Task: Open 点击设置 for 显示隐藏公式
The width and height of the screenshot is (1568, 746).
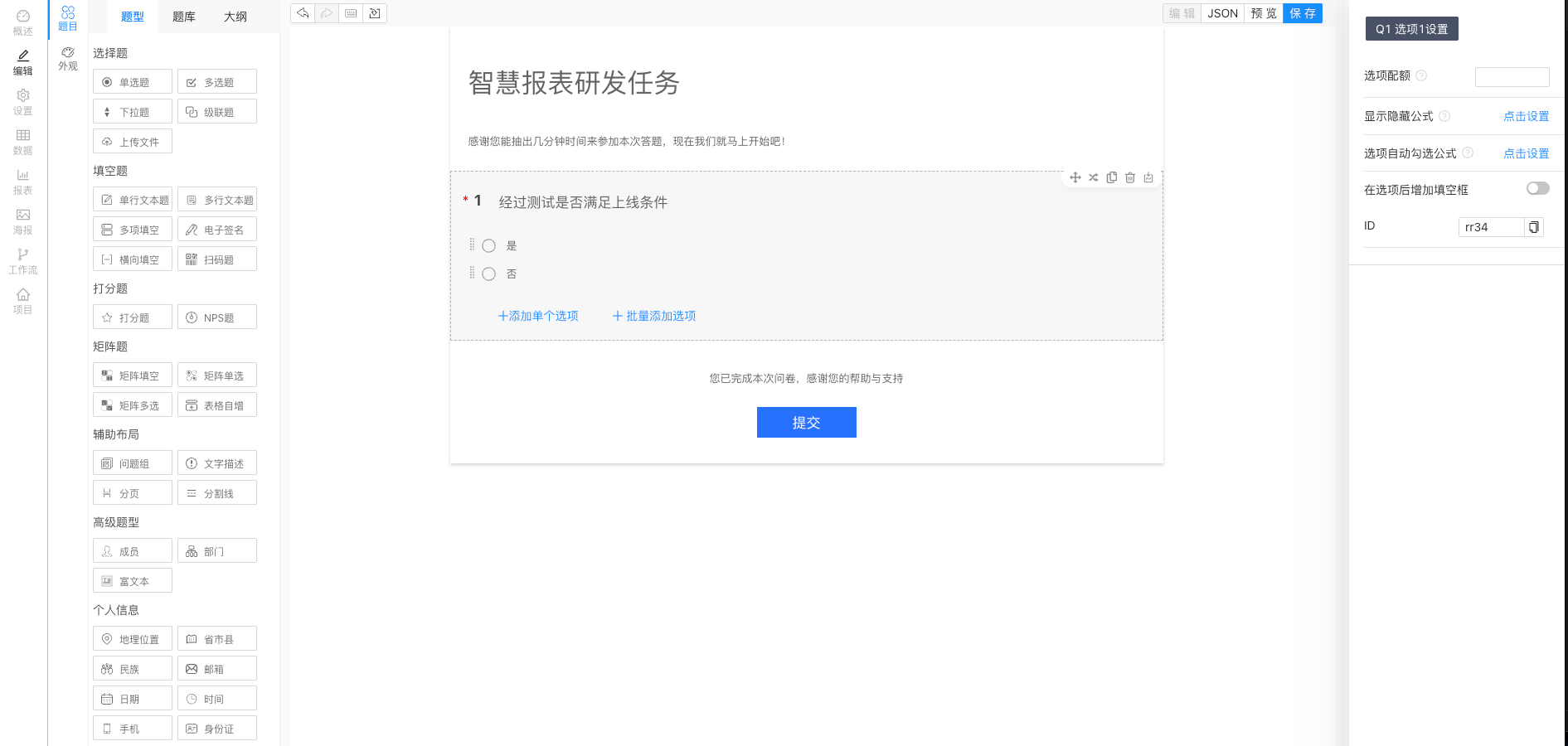Action: pyautogui.click(x=1526, y=116)
